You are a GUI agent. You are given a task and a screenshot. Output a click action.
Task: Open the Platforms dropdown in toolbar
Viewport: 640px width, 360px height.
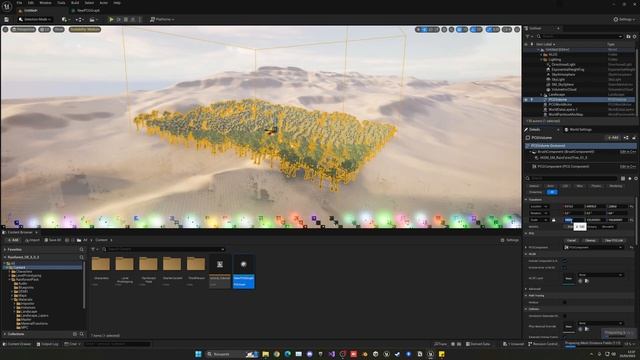coord(162,19)
